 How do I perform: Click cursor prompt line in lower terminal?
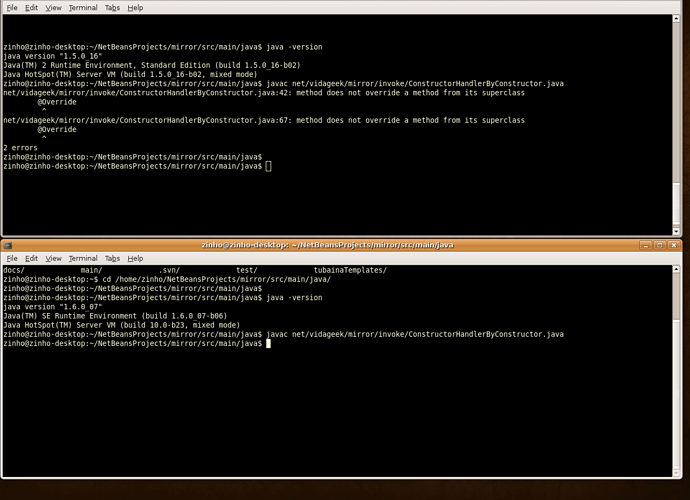(x=137, y=344)
